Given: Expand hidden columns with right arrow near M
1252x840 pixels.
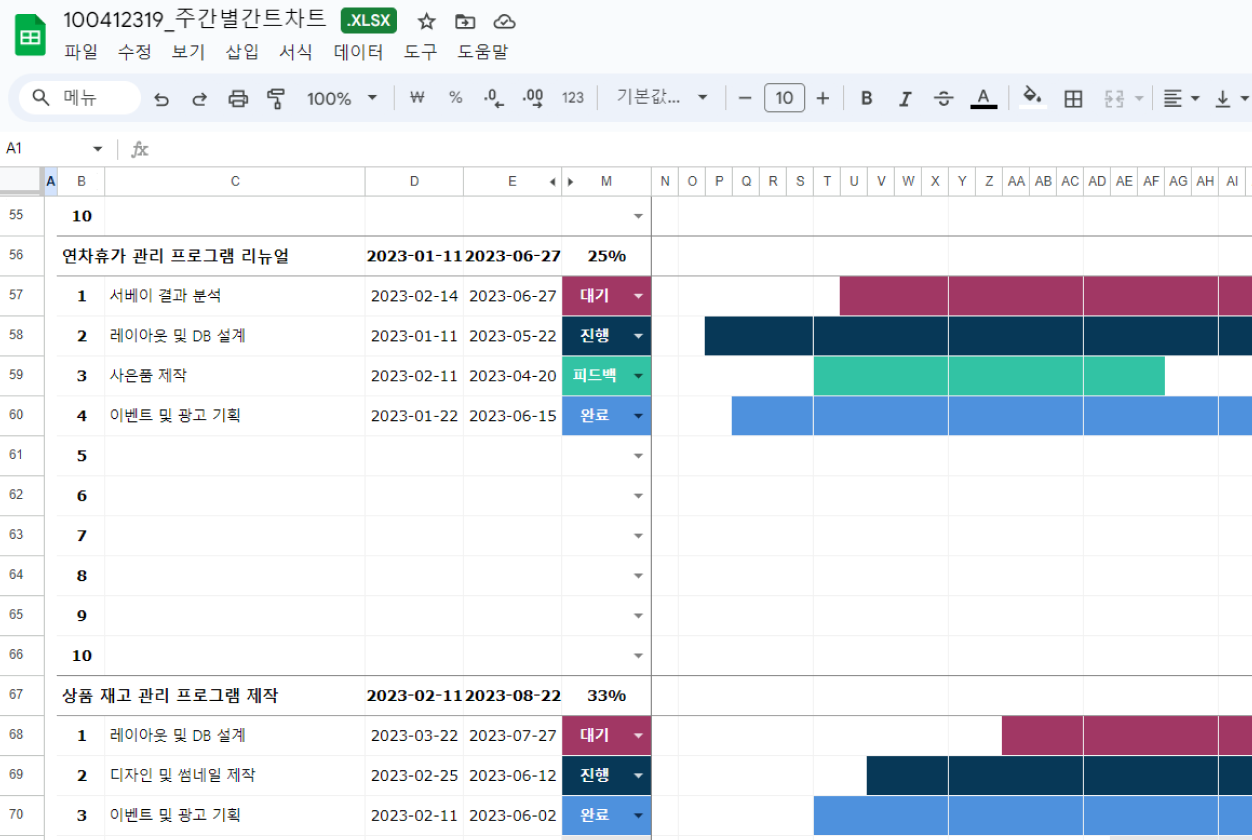Looking at the screenshot, I should (x=571, y=181).
